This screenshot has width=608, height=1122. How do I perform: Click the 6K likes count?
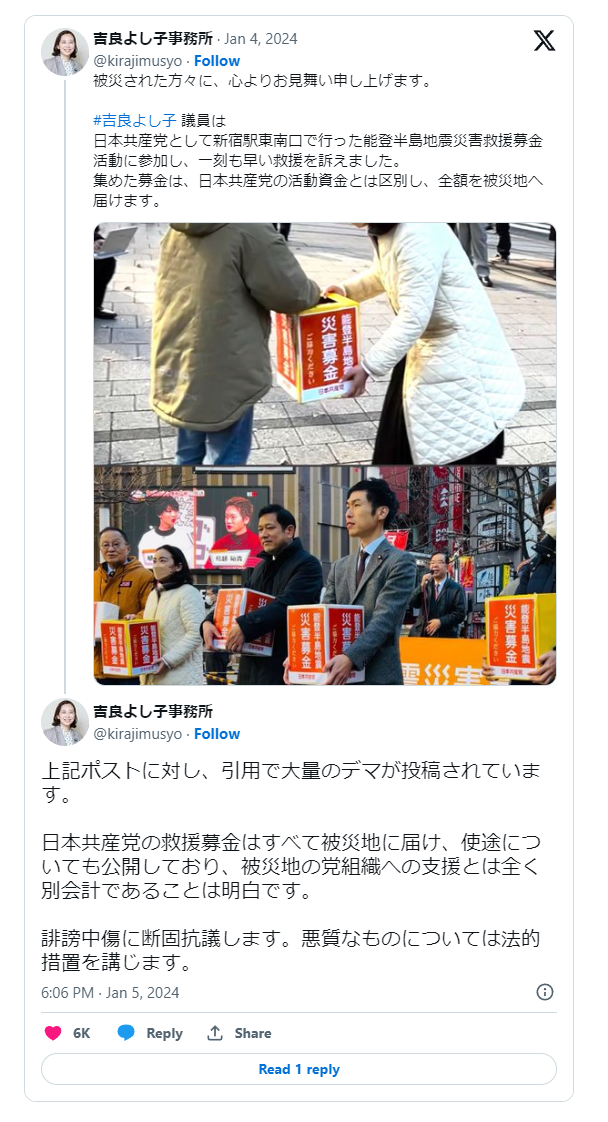click(x=82, y=1033)
